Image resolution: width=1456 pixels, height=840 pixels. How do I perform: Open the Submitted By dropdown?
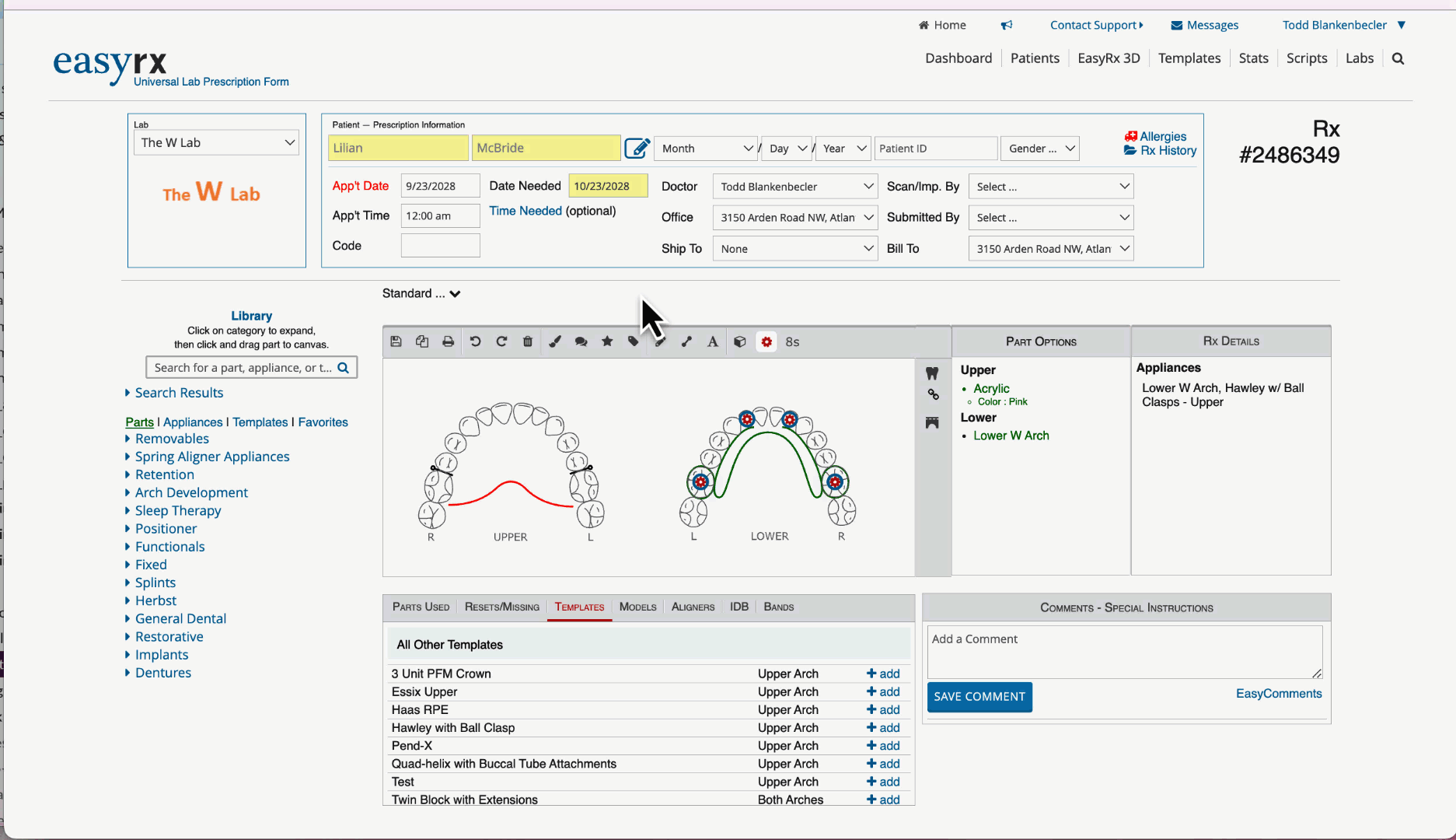[x=1051, y=218]
